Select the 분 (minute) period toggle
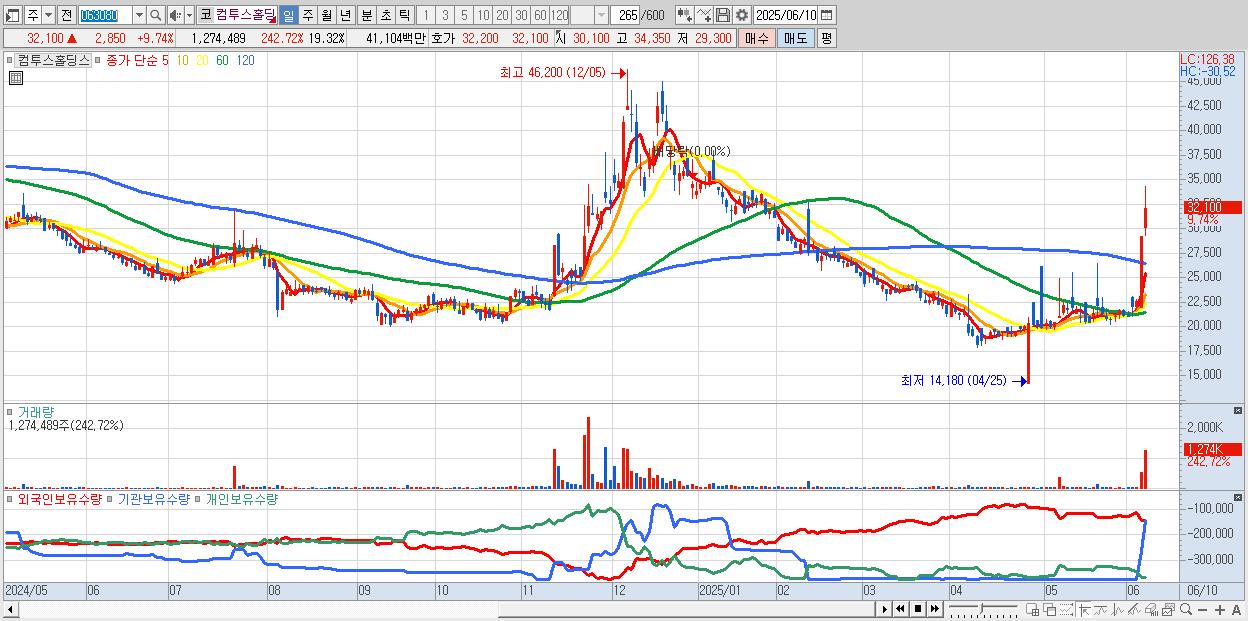 click(366, 15)
